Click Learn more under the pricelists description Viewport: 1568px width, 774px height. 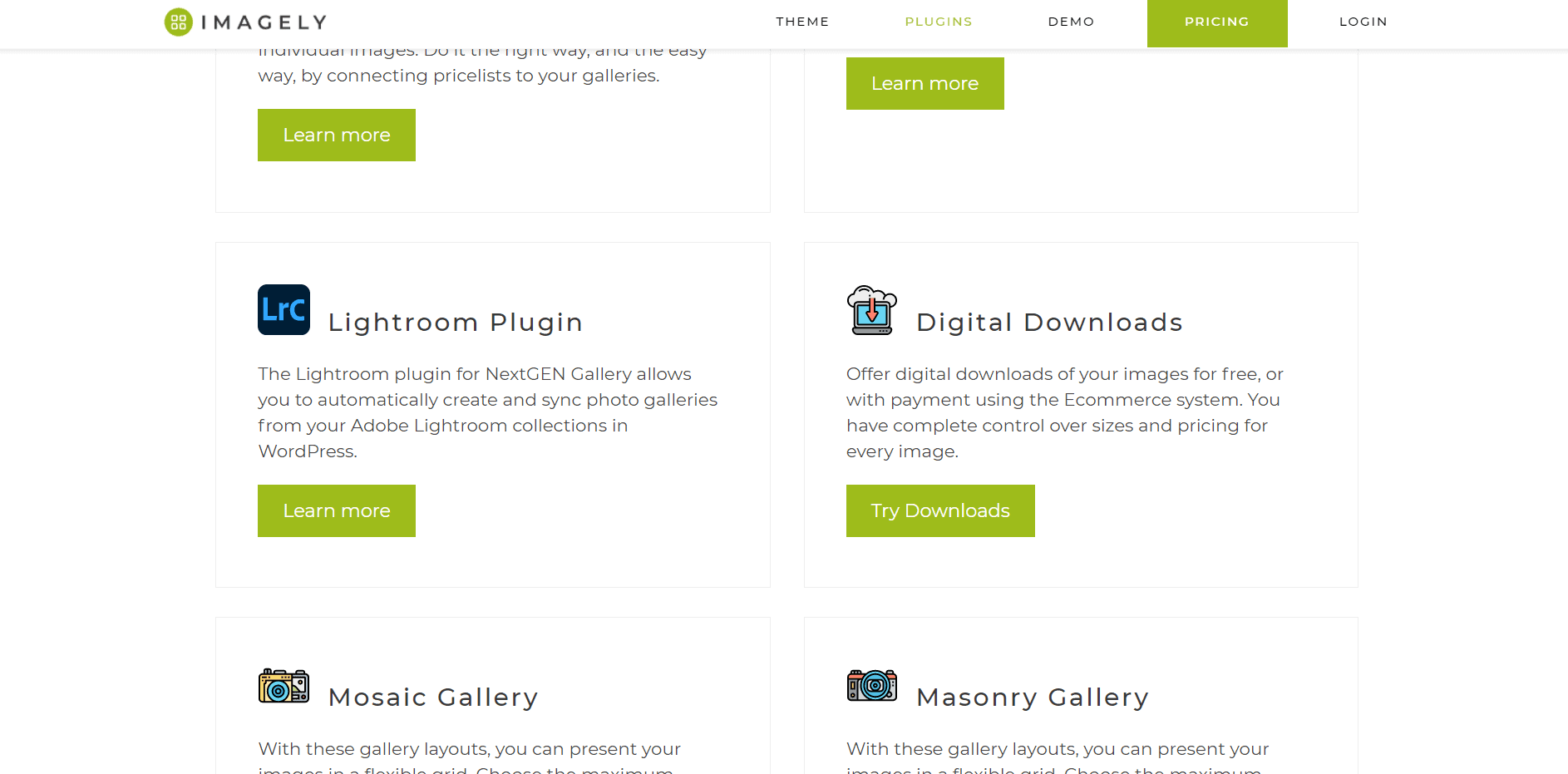pyautogui.click(x=337, y=135)
